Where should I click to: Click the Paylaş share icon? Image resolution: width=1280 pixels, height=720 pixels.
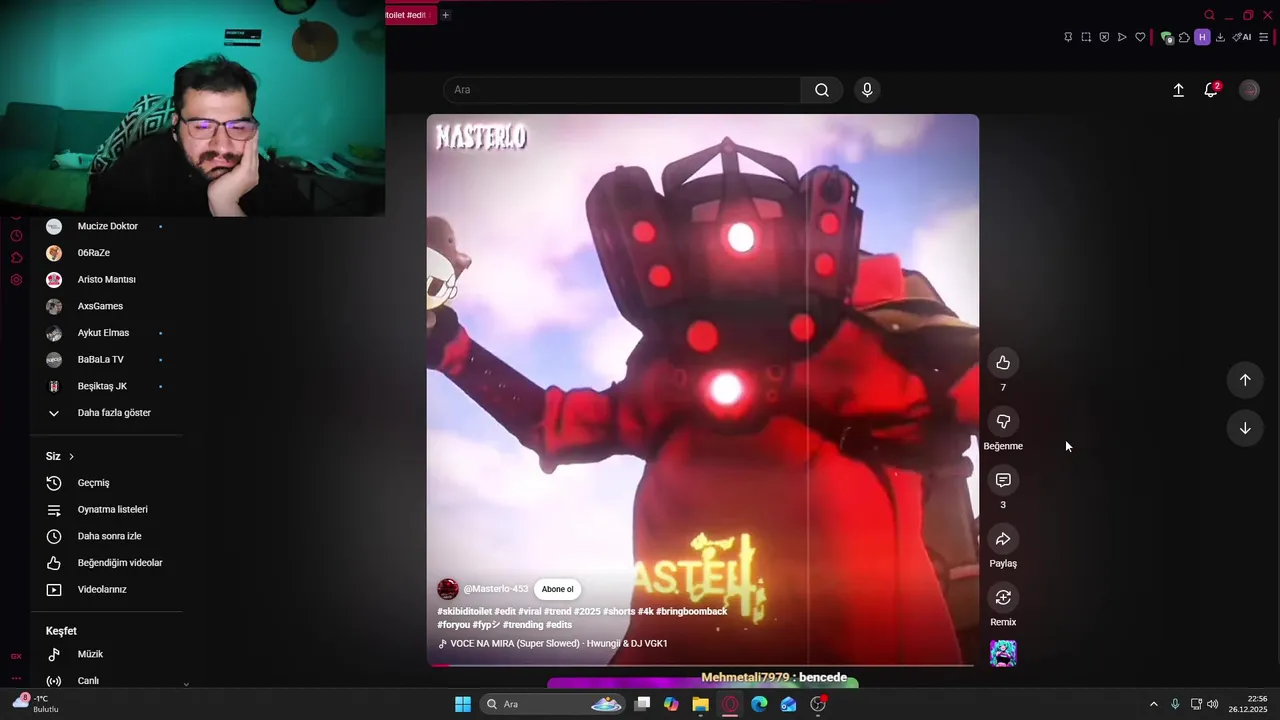tap(1003, 539)
